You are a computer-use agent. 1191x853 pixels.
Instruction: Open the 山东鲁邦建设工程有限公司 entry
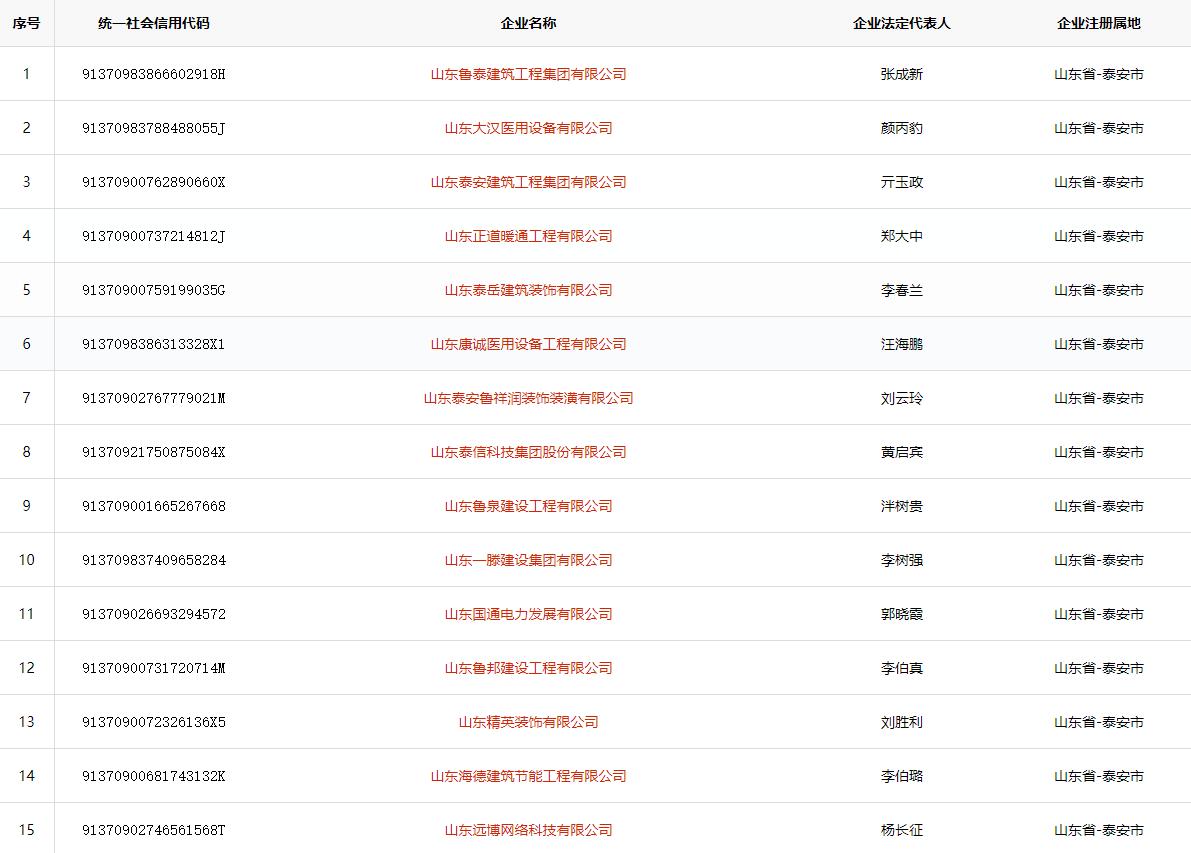(528, 668)
